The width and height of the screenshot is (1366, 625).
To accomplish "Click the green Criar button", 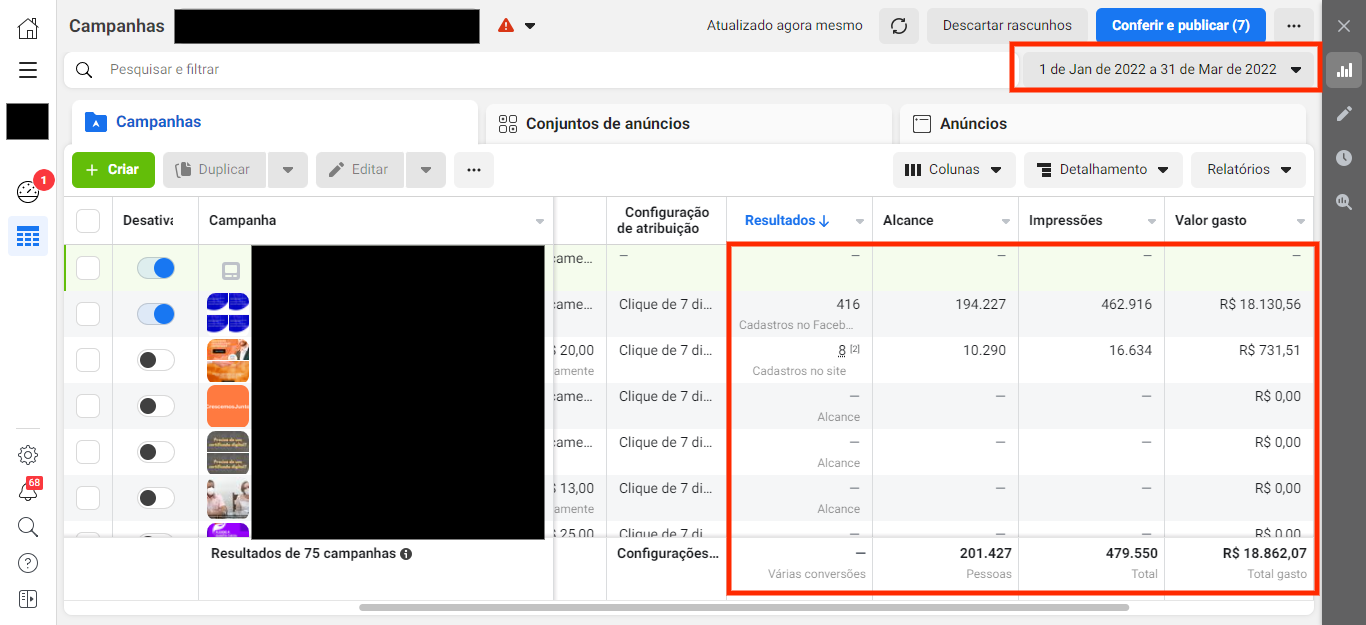I will coord(113,170).
